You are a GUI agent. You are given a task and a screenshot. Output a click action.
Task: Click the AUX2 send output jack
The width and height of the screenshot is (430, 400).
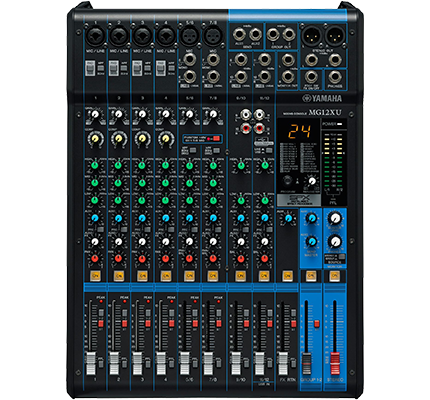click(255, 35)
